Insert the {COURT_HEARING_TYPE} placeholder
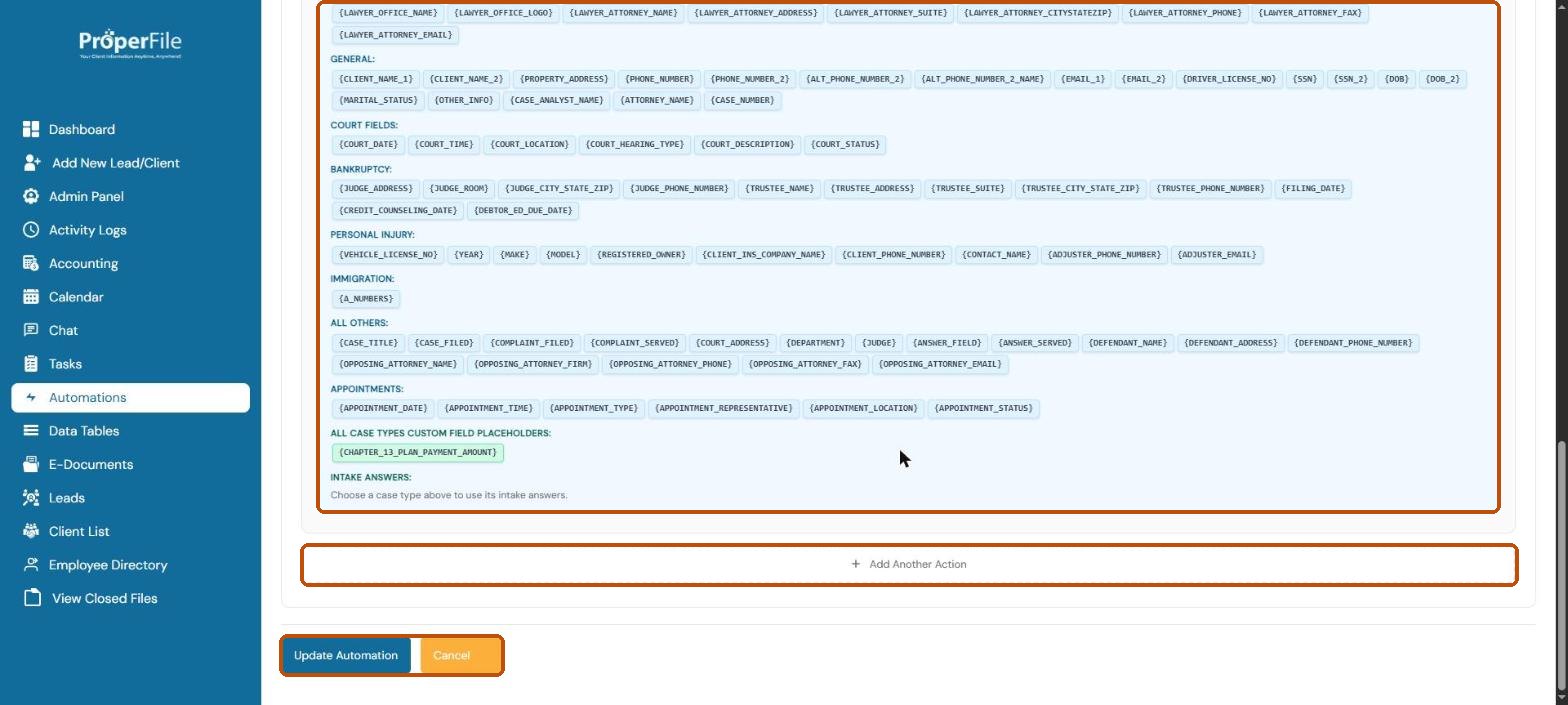Screen dimensions: 1568x705 click(635, 145)
